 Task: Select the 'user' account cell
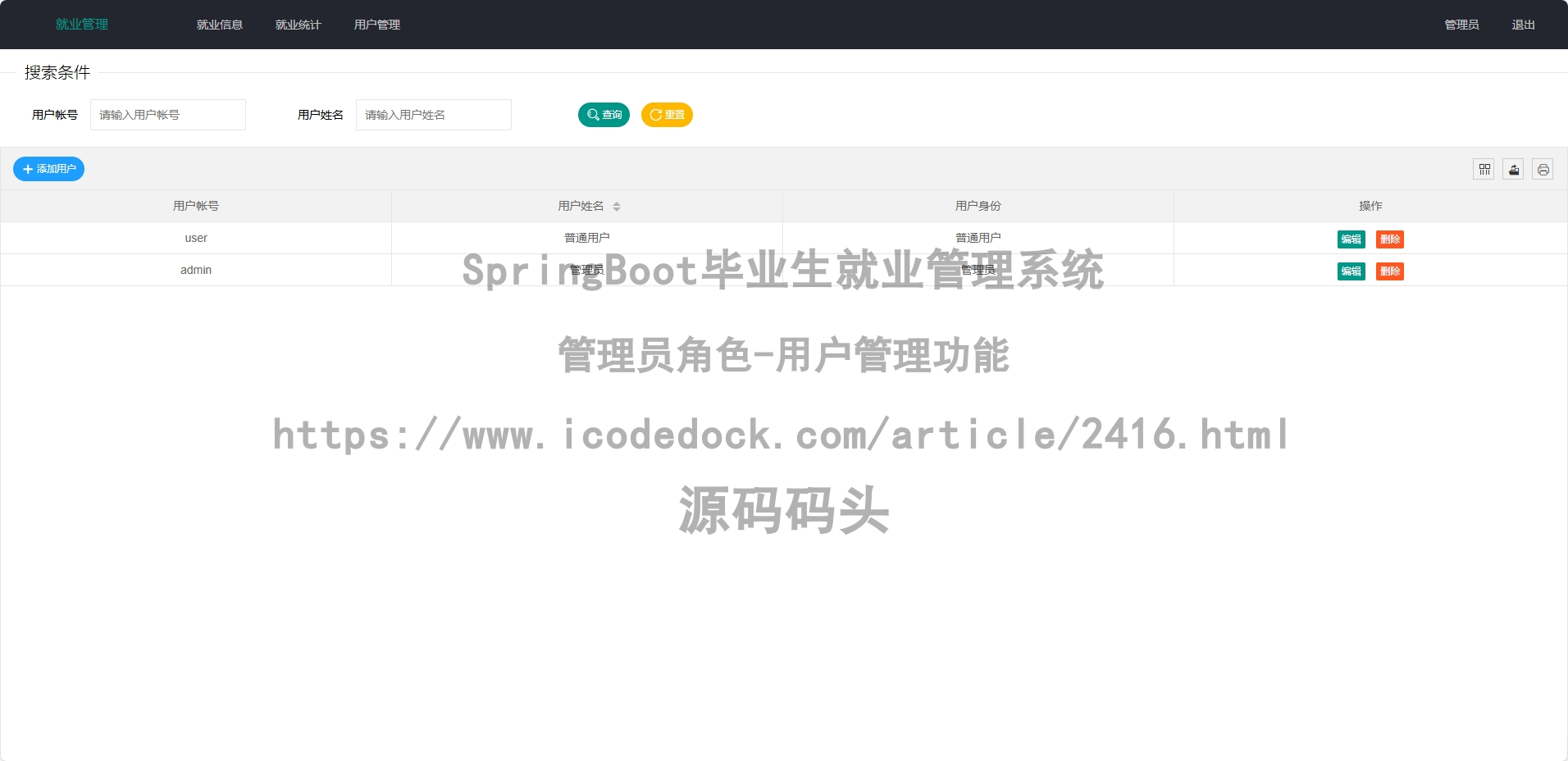pos(196,238)
